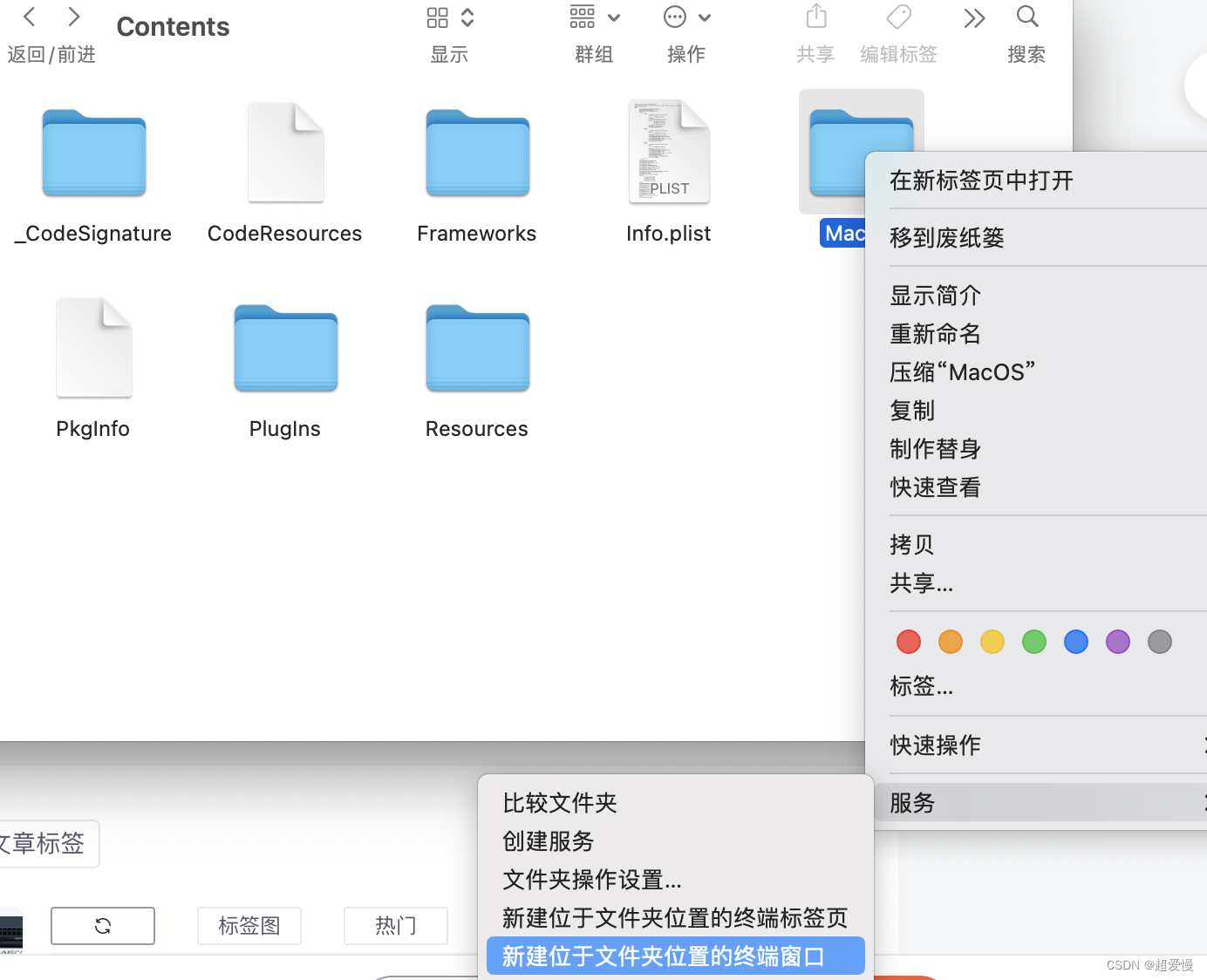Choose 移到废纸篓 from context menu
Image resolution: width=1207 pixels, height=980 pixels.
click(946, 237)
